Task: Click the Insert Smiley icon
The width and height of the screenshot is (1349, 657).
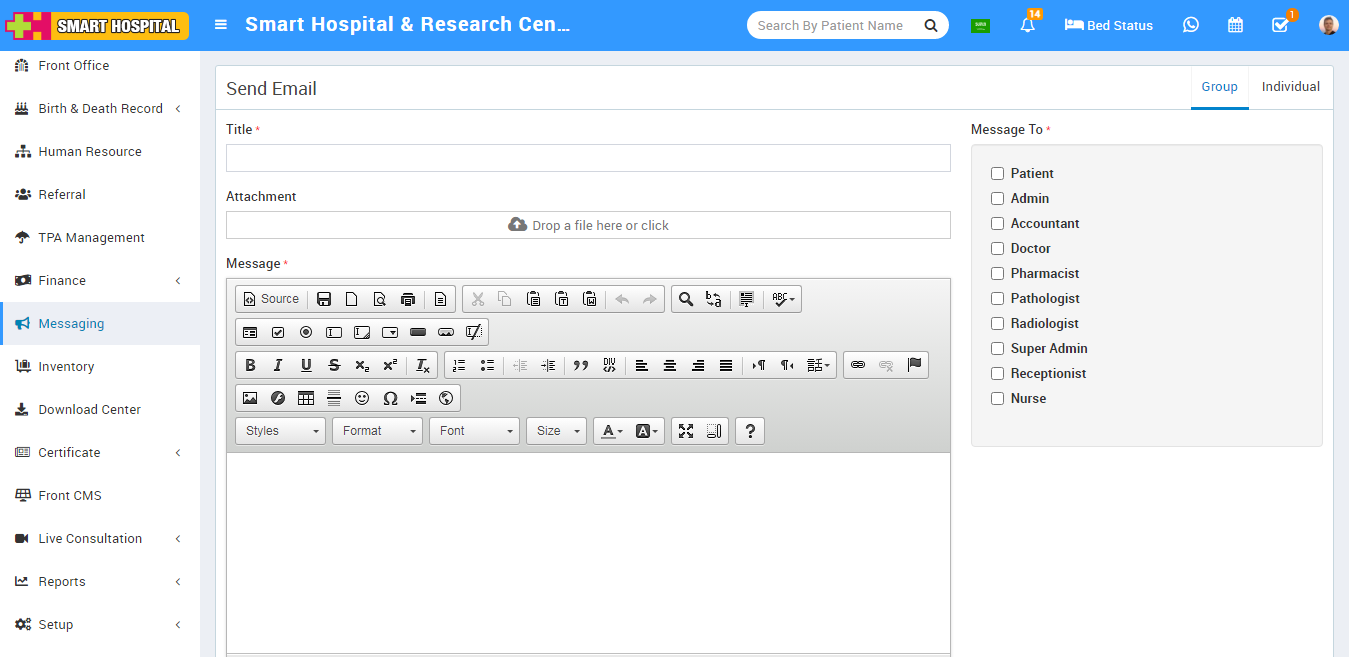Action: click(361, 397)
